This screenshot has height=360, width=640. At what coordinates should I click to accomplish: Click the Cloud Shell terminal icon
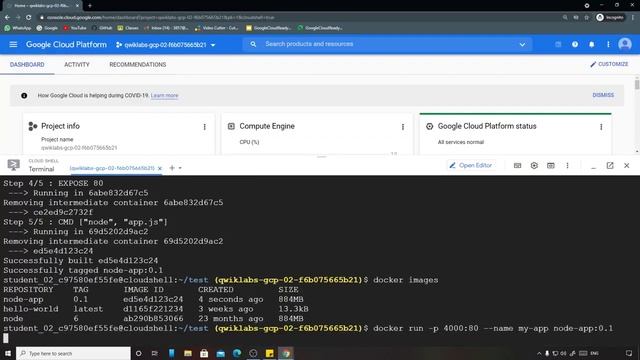[x=13, y=165]
